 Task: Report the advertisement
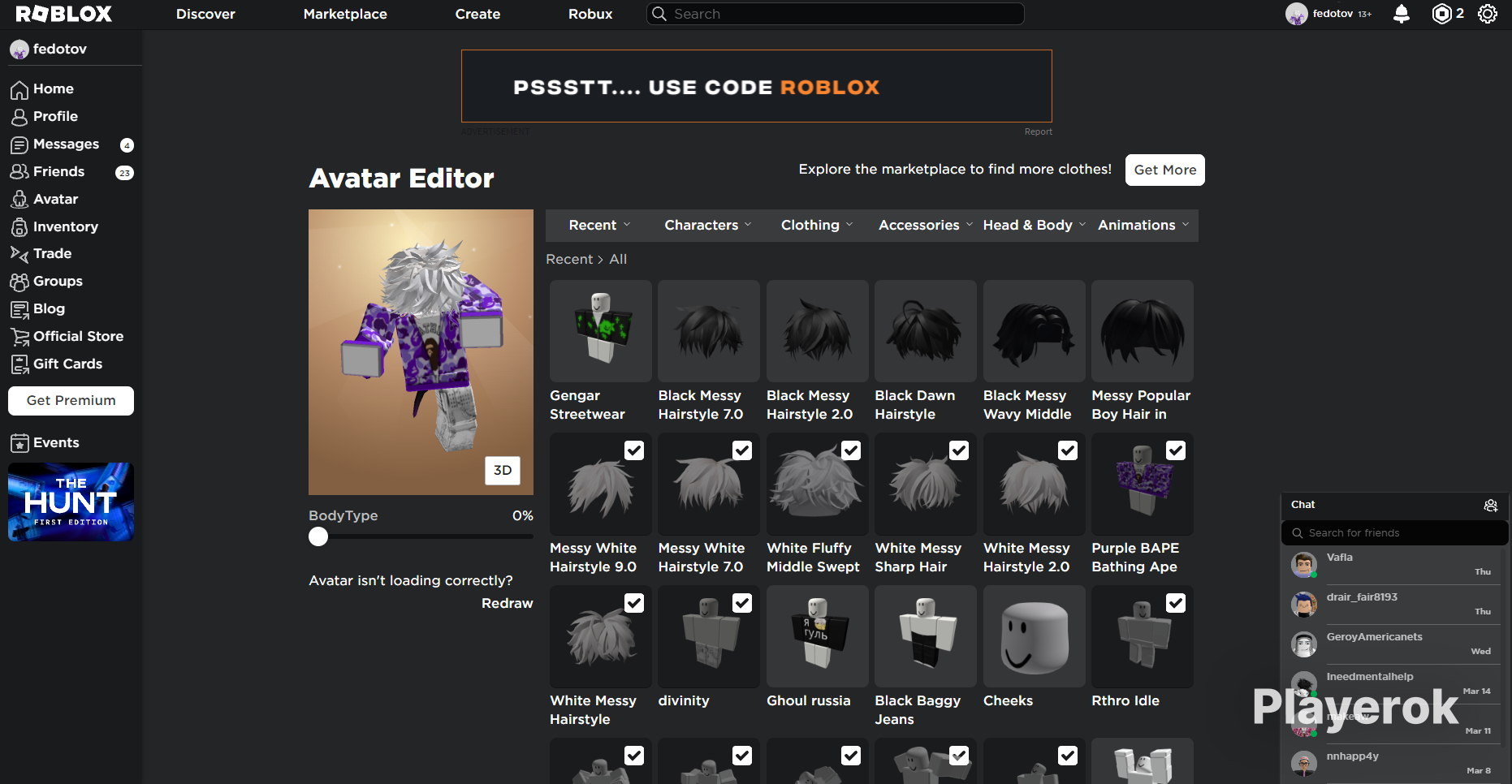click(x=1038, y=131)
